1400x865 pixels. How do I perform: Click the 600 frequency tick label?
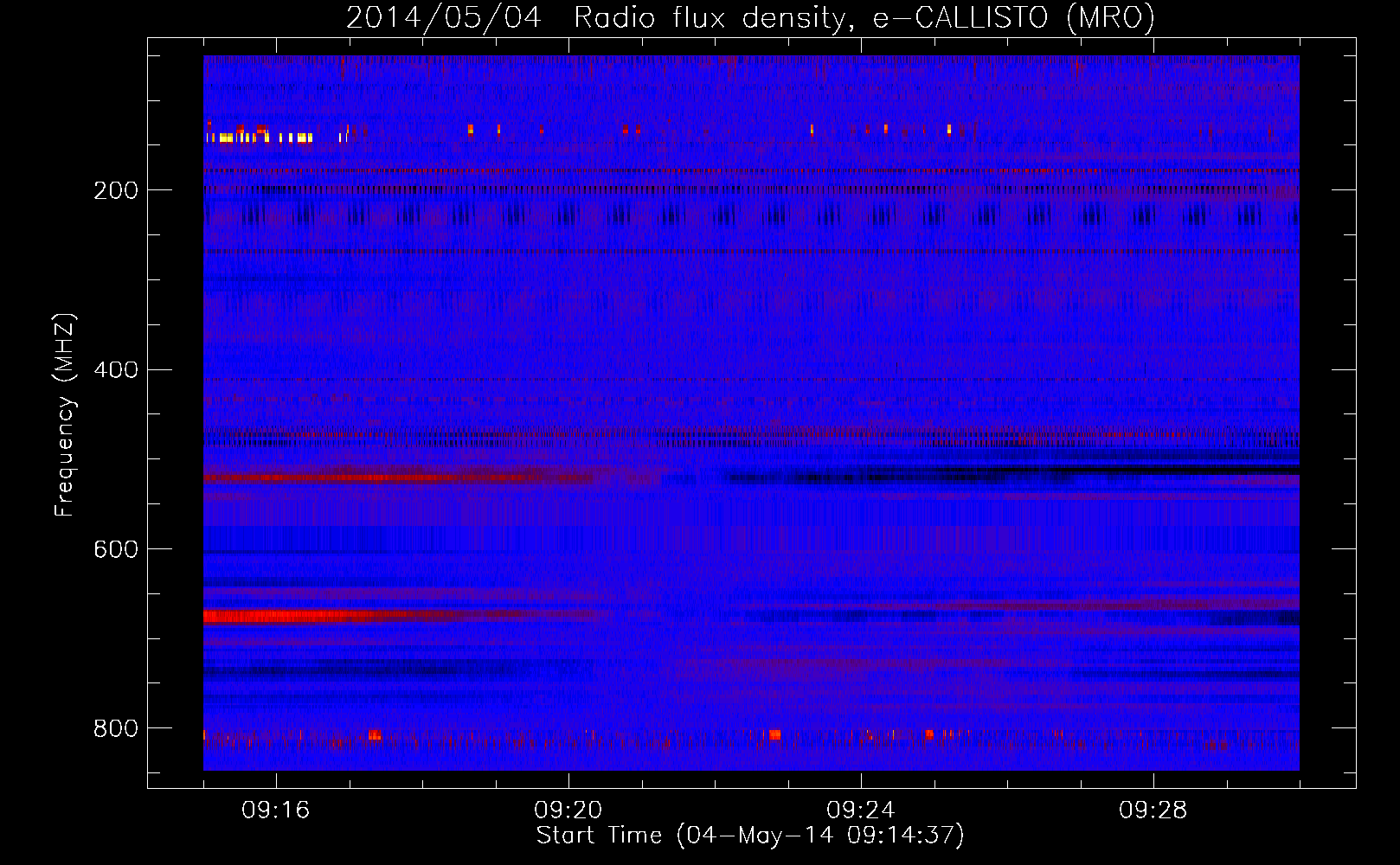(x=116, y=550)
